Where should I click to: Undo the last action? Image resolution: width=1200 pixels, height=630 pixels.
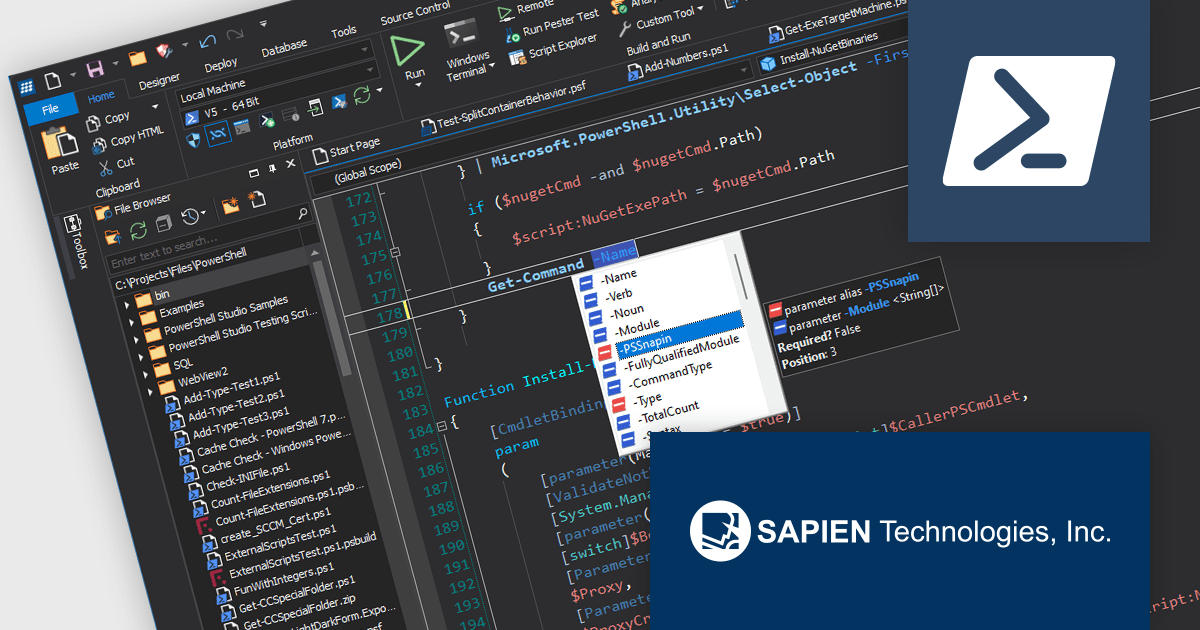tap(207, 38)
